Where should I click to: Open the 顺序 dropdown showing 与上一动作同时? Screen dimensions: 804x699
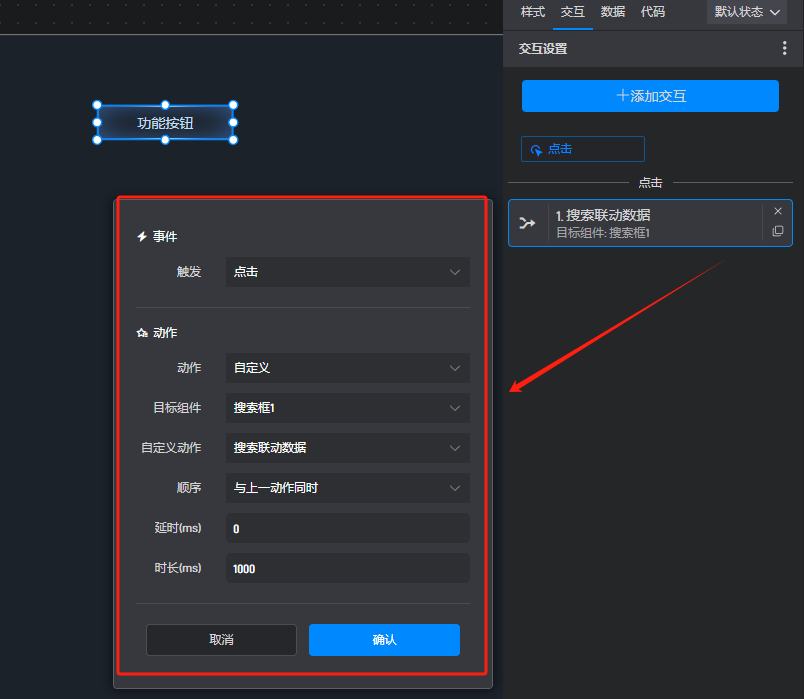pos(348,488)
